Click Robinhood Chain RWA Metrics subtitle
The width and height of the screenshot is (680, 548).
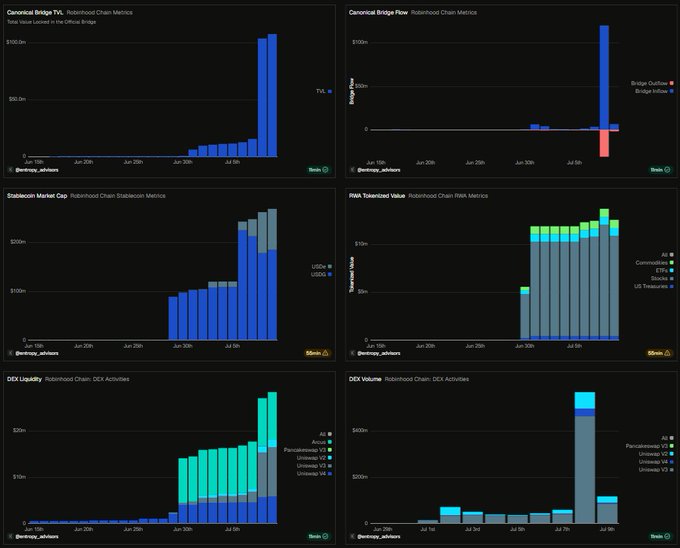pos(448,196)
